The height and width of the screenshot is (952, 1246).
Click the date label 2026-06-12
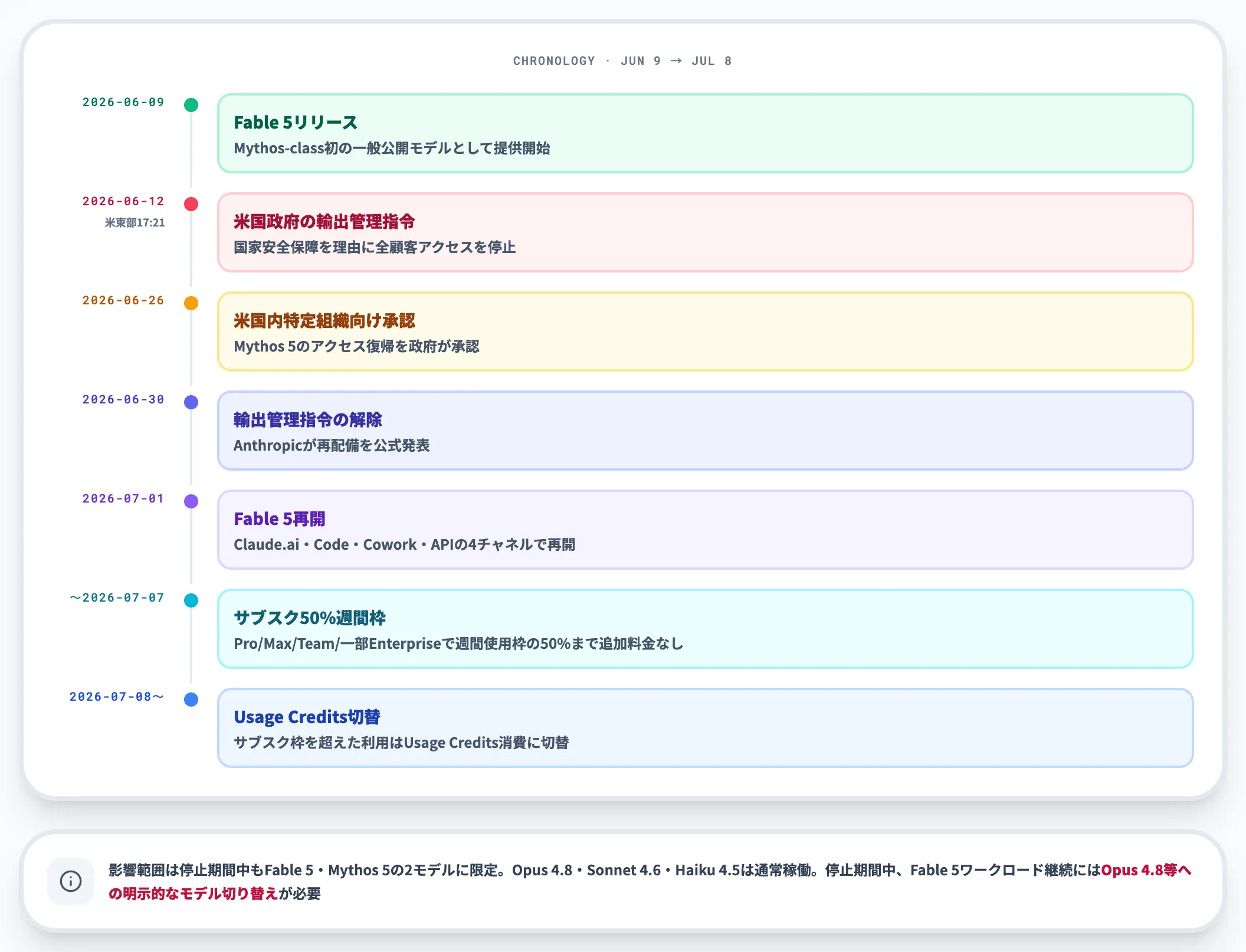[x=123, y=201]
